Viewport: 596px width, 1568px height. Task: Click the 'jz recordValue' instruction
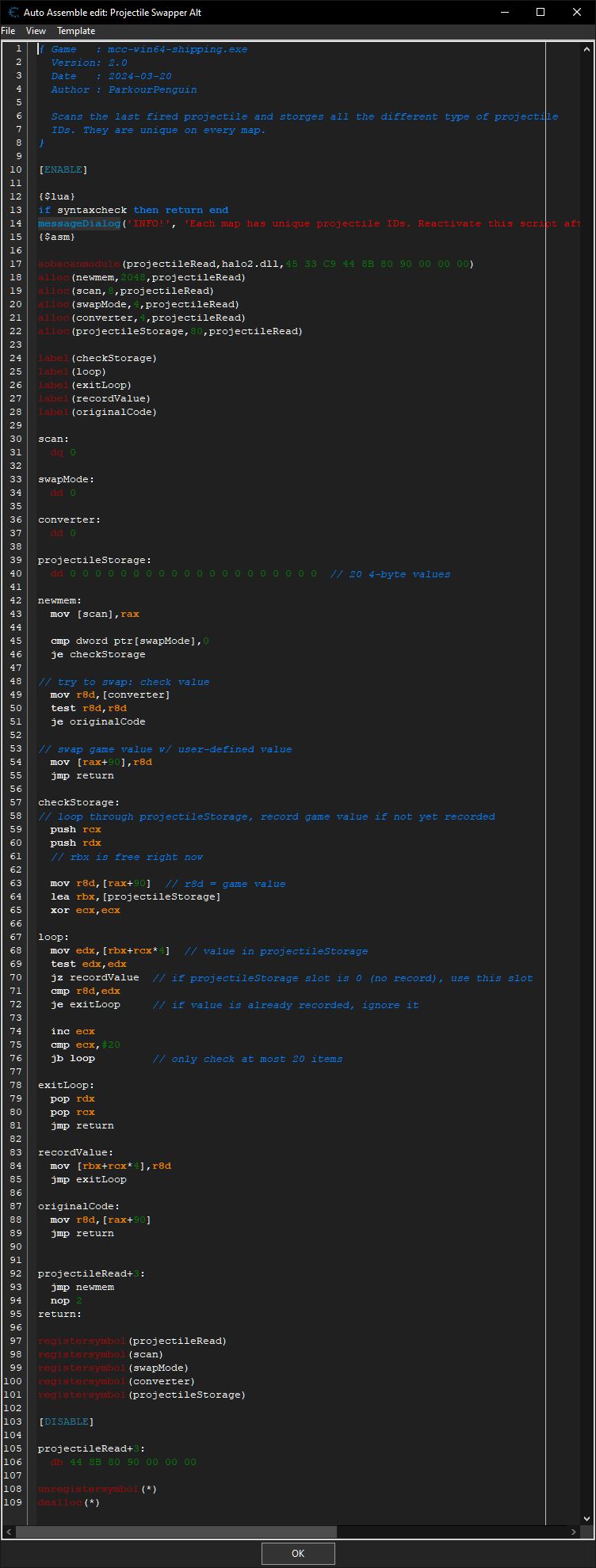pyautogui.click(x=95, y=978)
